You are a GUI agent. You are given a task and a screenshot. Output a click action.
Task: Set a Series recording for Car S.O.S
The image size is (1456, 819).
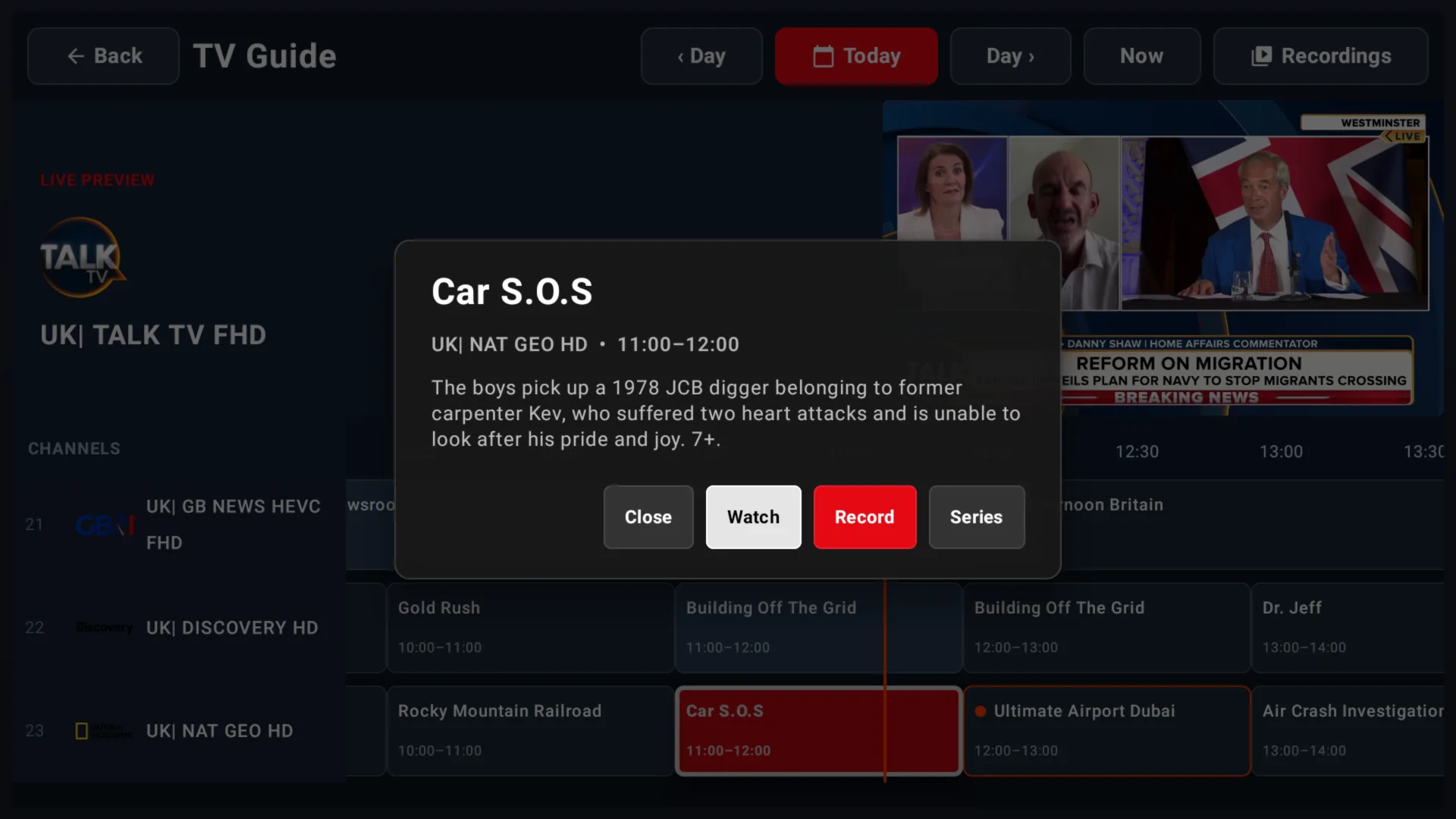tap(977, 517)
